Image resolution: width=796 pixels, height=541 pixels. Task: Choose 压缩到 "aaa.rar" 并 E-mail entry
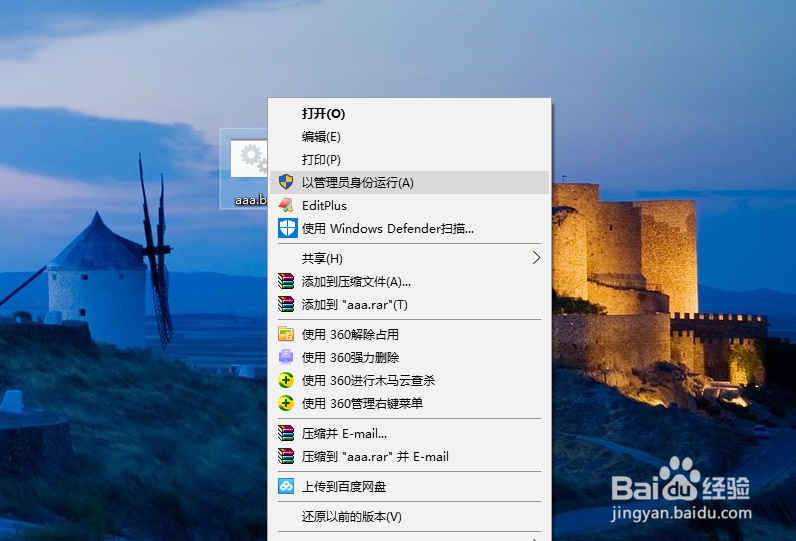[x=410, y=456]
